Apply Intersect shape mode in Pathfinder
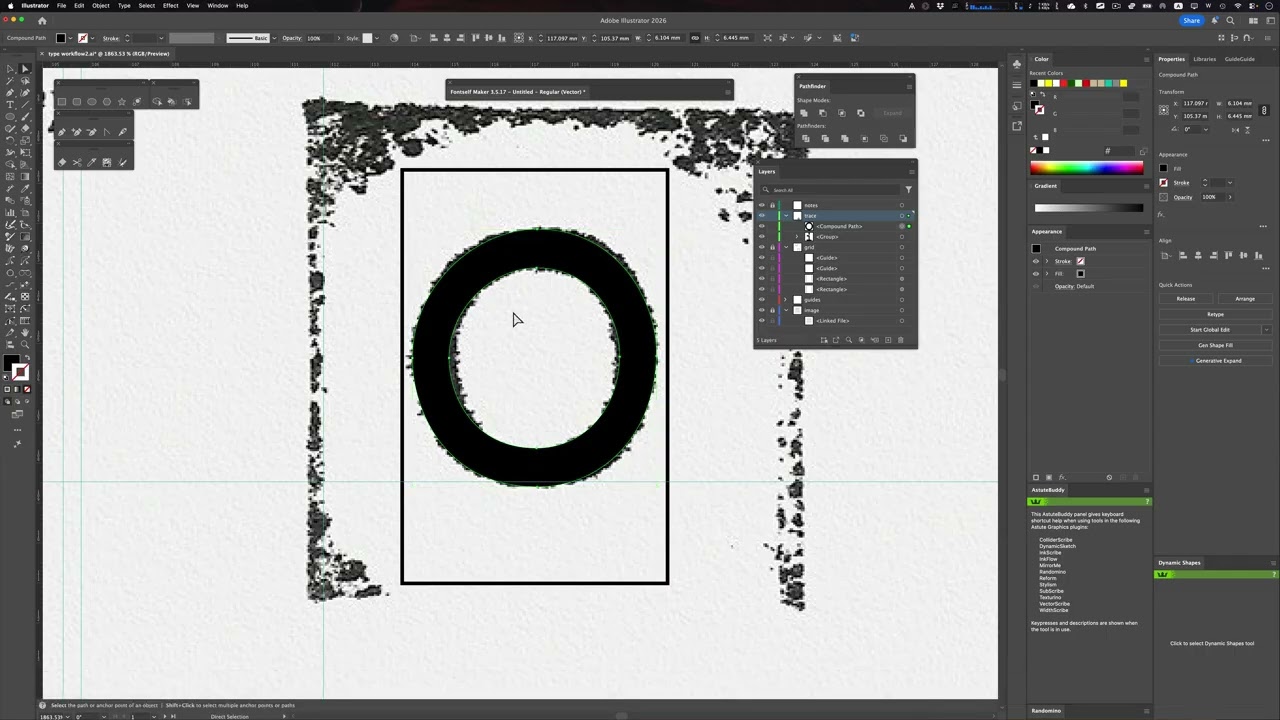Screen dimensions: 1280x720 [842, 113]
